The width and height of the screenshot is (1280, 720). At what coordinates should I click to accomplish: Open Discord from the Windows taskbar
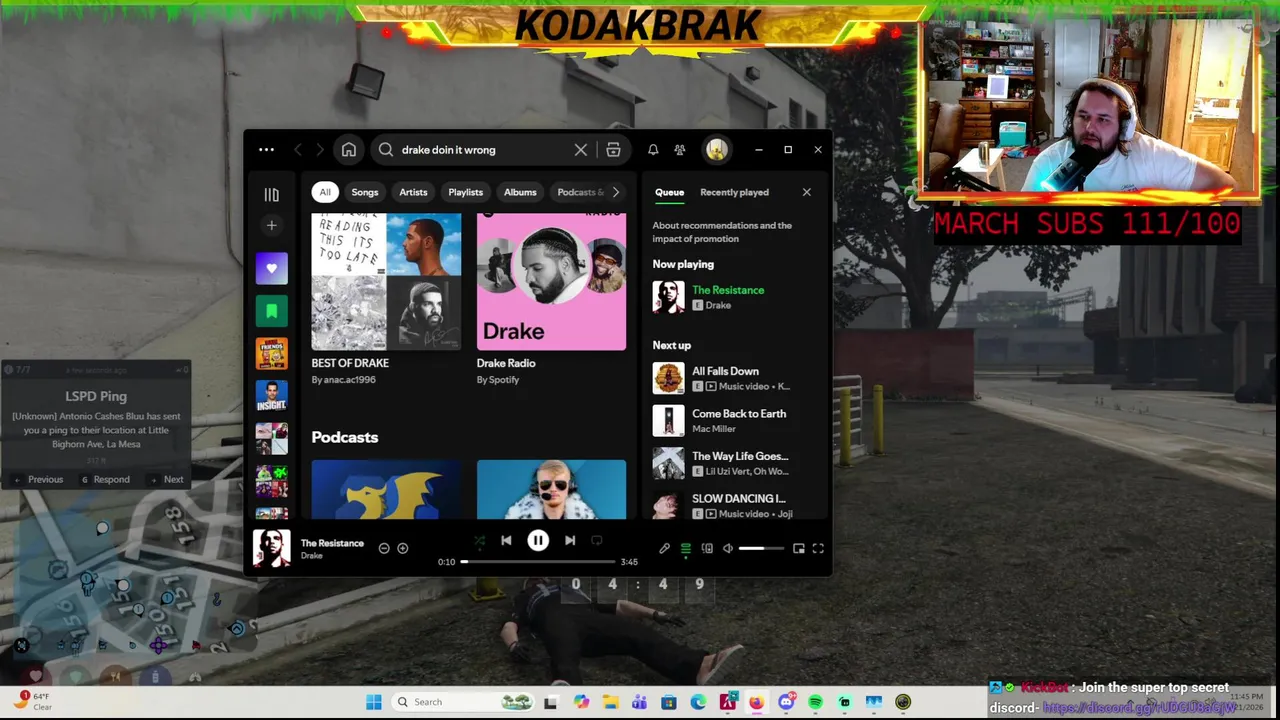coord(786,702)
